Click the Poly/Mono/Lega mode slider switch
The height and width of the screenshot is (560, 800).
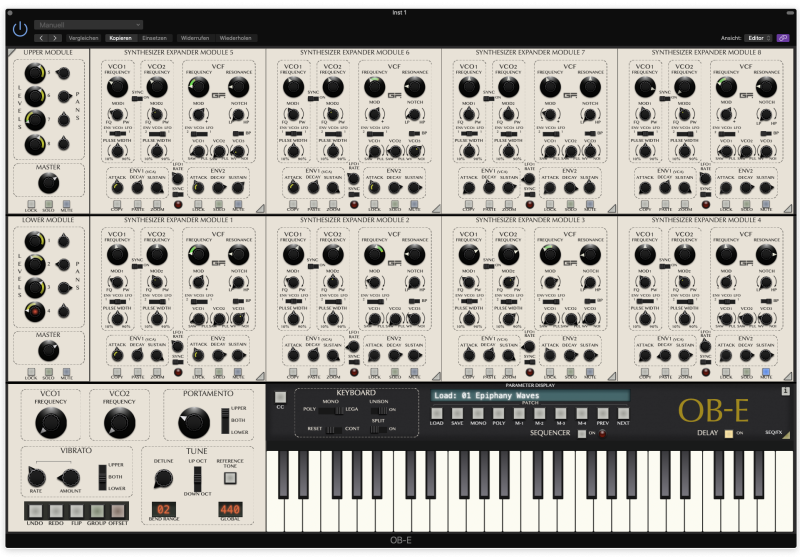click(332, 410)
